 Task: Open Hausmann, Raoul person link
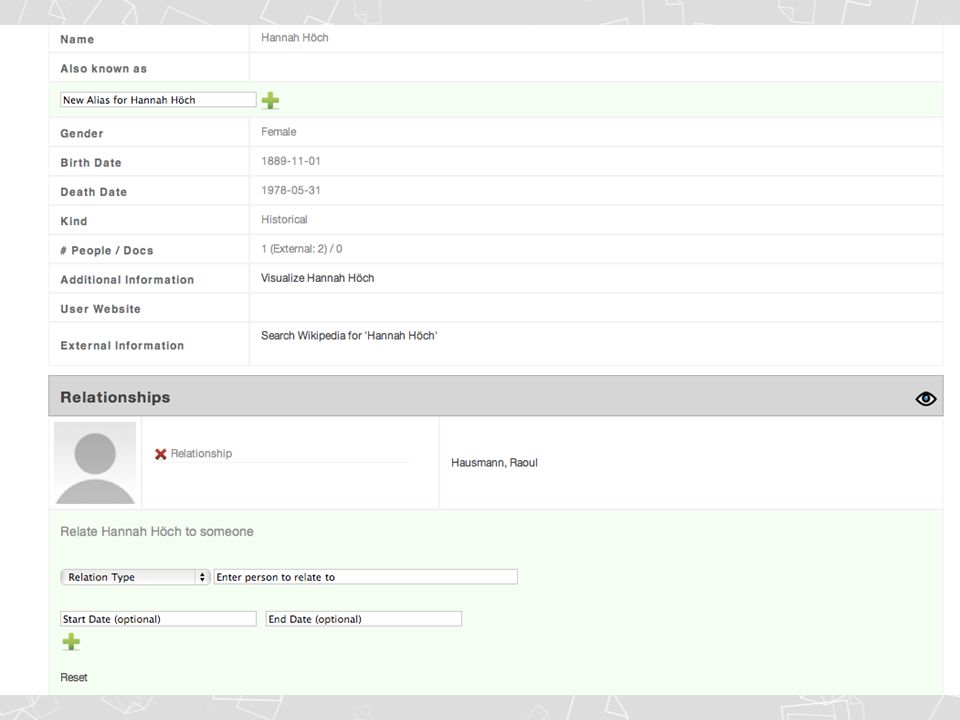click(x=494, y=463)
